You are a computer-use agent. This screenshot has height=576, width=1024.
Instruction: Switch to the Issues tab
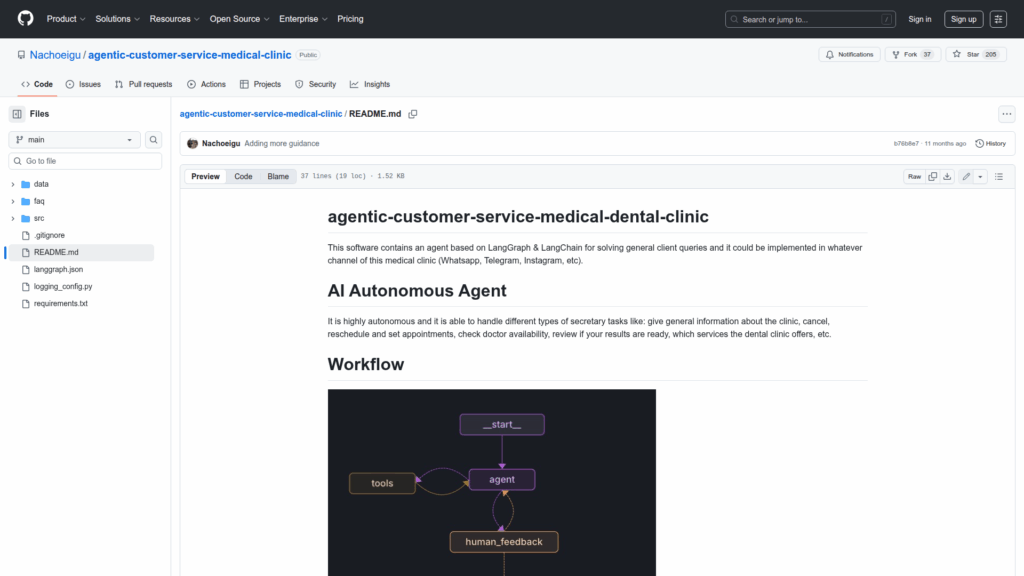83,84
